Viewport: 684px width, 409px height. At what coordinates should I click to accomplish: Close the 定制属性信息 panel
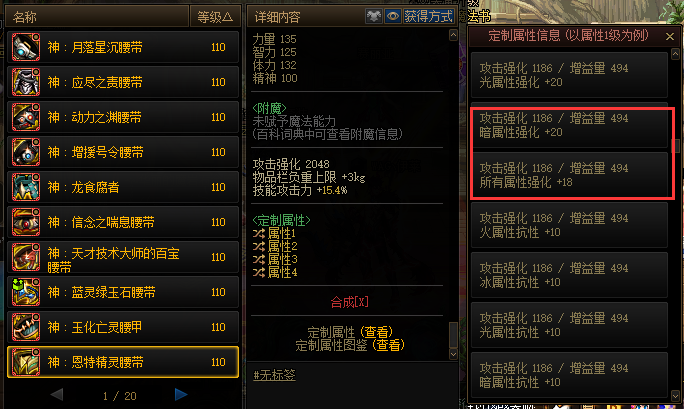point(670,37)
